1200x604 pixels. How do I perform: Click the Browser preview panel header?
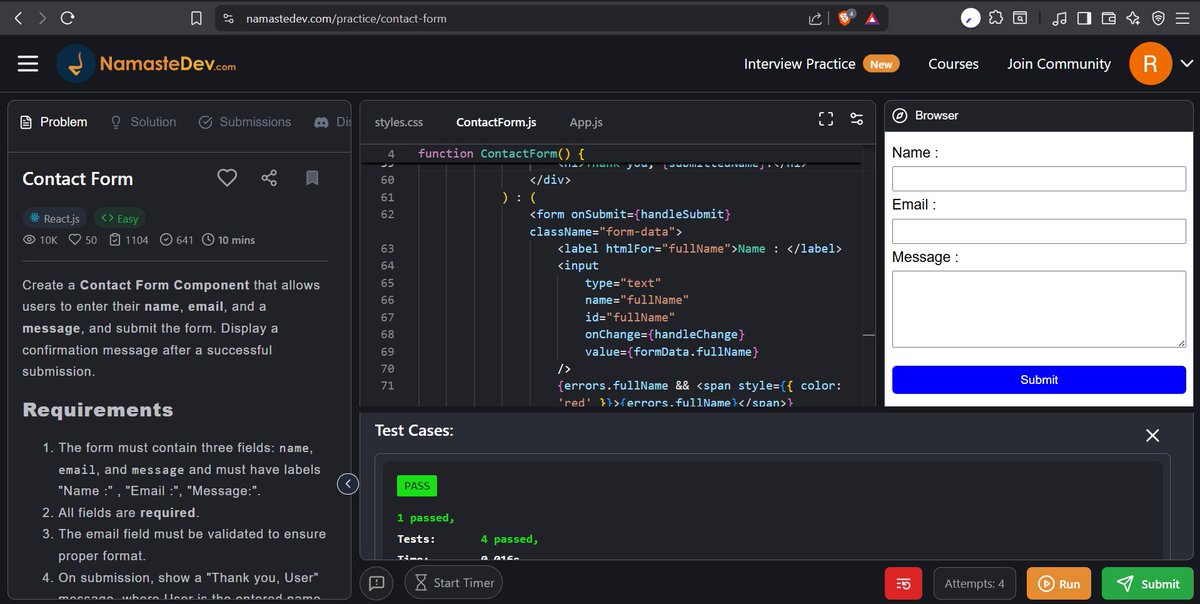(1039, 115)
